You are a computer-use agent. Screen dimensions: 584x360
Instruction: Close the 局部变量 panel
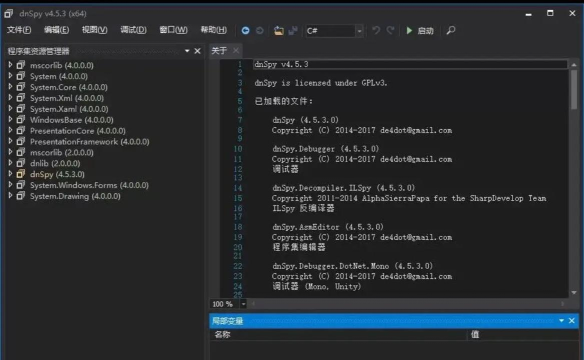pos(572,321)
